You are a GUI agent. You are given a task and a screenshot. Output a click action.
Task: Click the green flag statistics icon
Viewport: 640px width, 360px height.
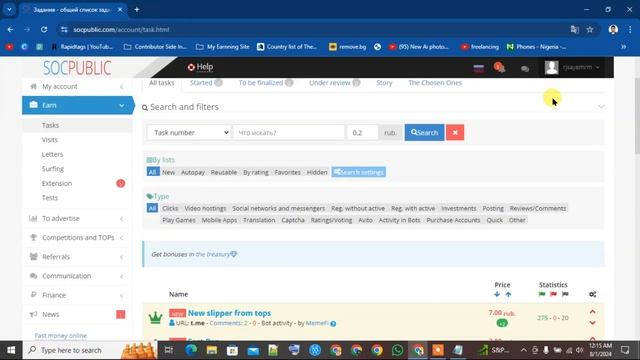tap(542, 294)
